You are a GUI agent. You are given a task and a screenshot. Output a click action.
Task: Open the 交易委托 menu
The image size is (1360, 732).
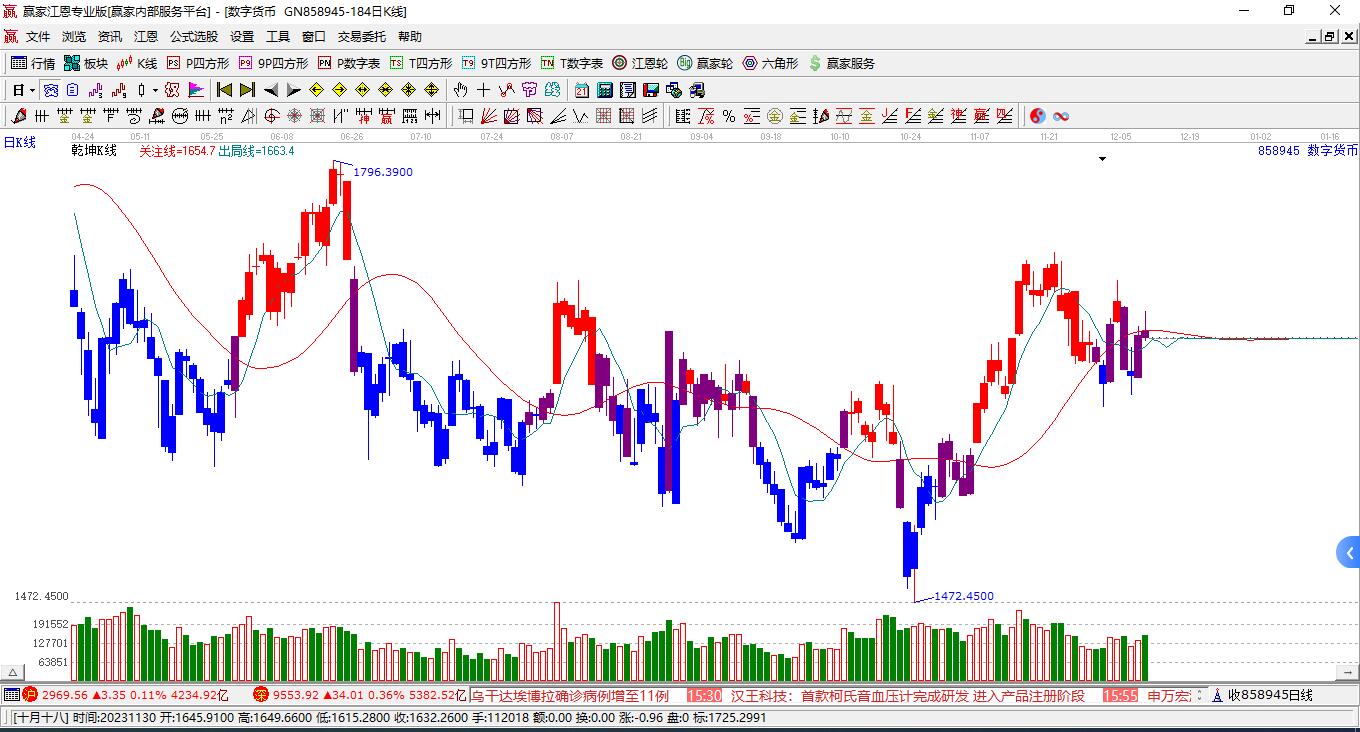pyautogui.click(x=362, y=37)
